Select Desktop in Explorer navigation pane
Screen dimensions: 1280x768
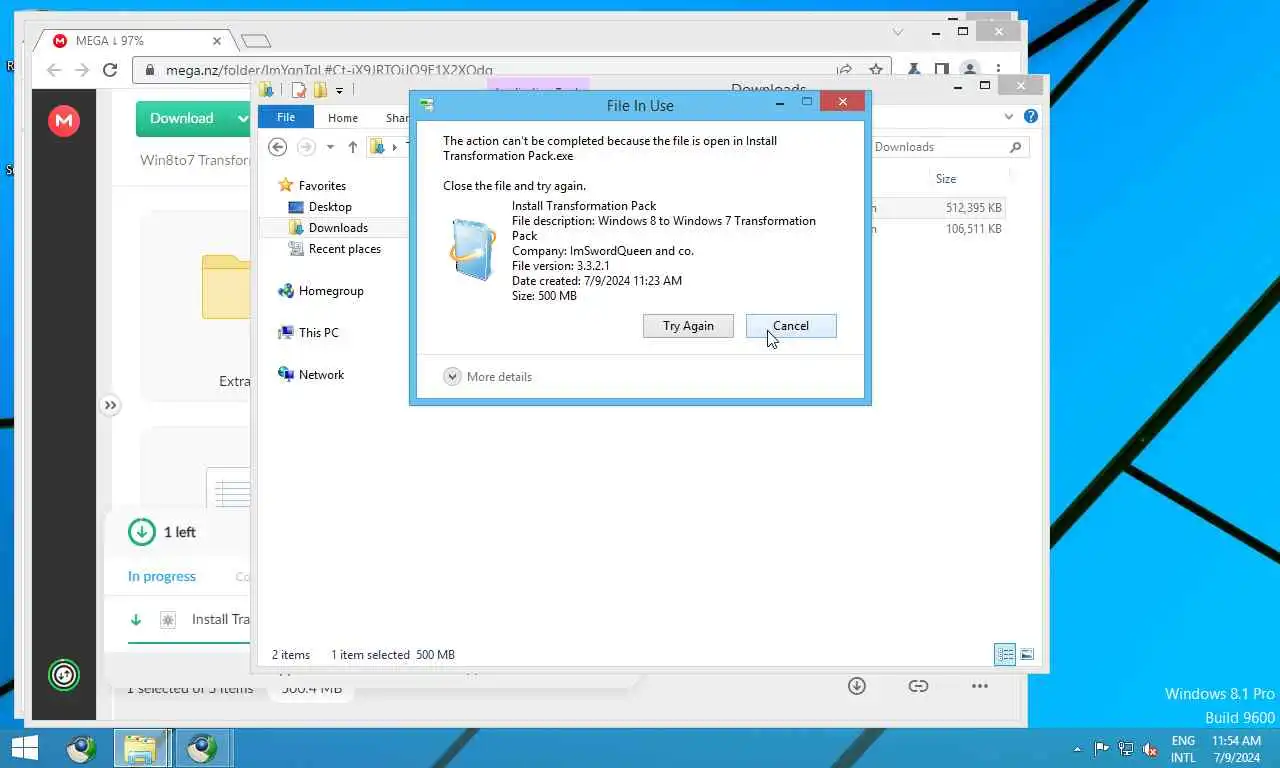coord(320,207)
